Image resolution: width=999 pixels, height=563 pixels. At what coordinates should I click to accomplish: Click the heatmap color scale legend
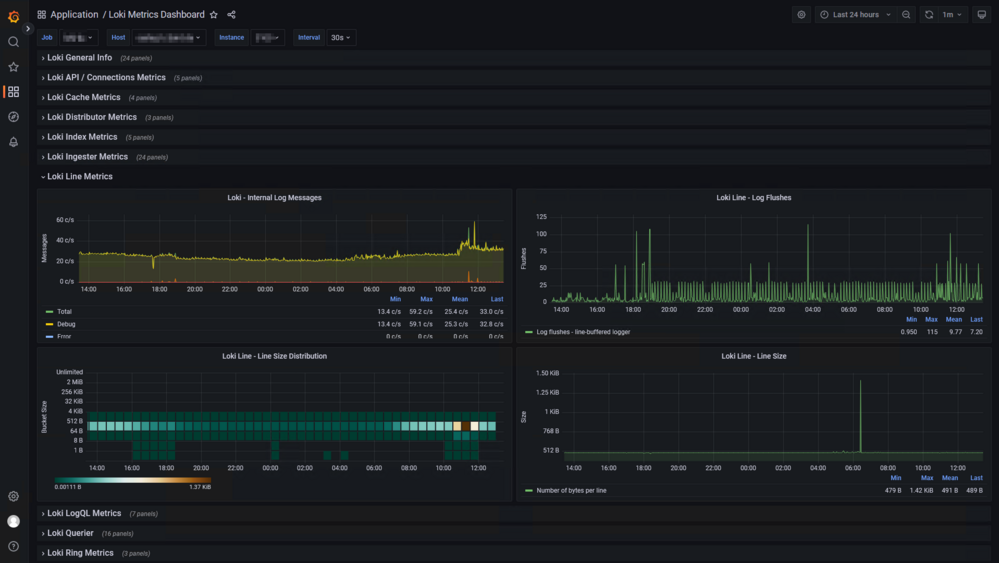click(x=133, y=480)
